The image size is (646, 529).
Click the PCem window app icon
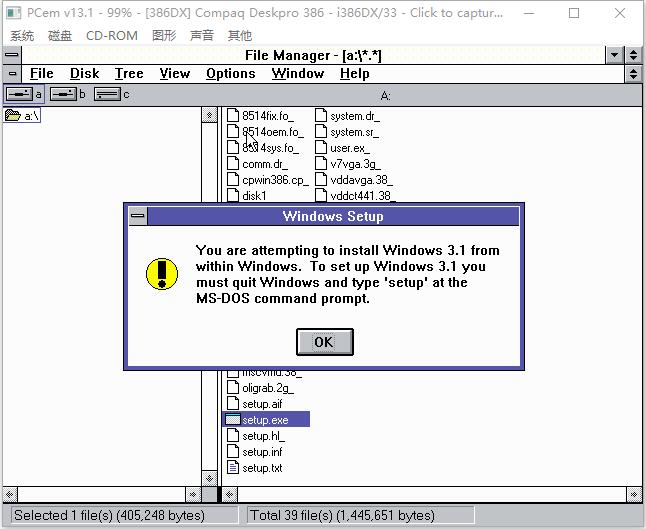14,13
